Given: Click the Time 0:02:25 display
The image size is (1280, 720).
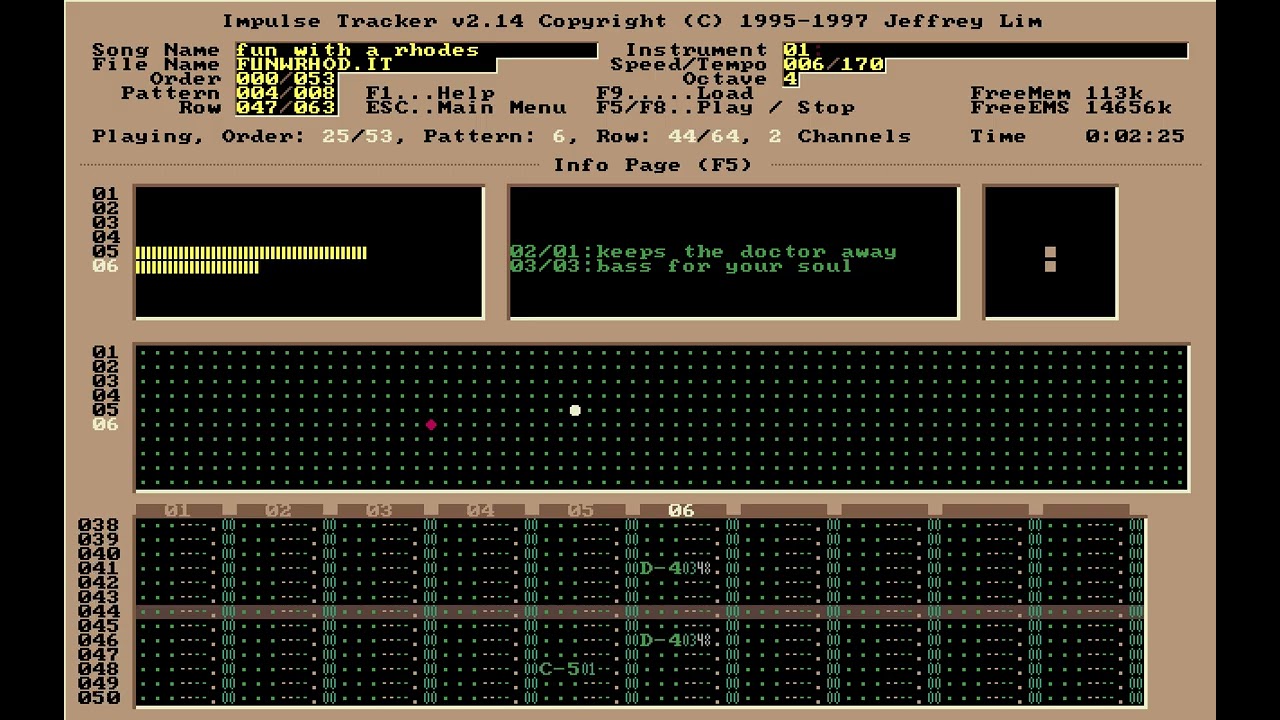Looking at the screenshot, I should 1078,136.
